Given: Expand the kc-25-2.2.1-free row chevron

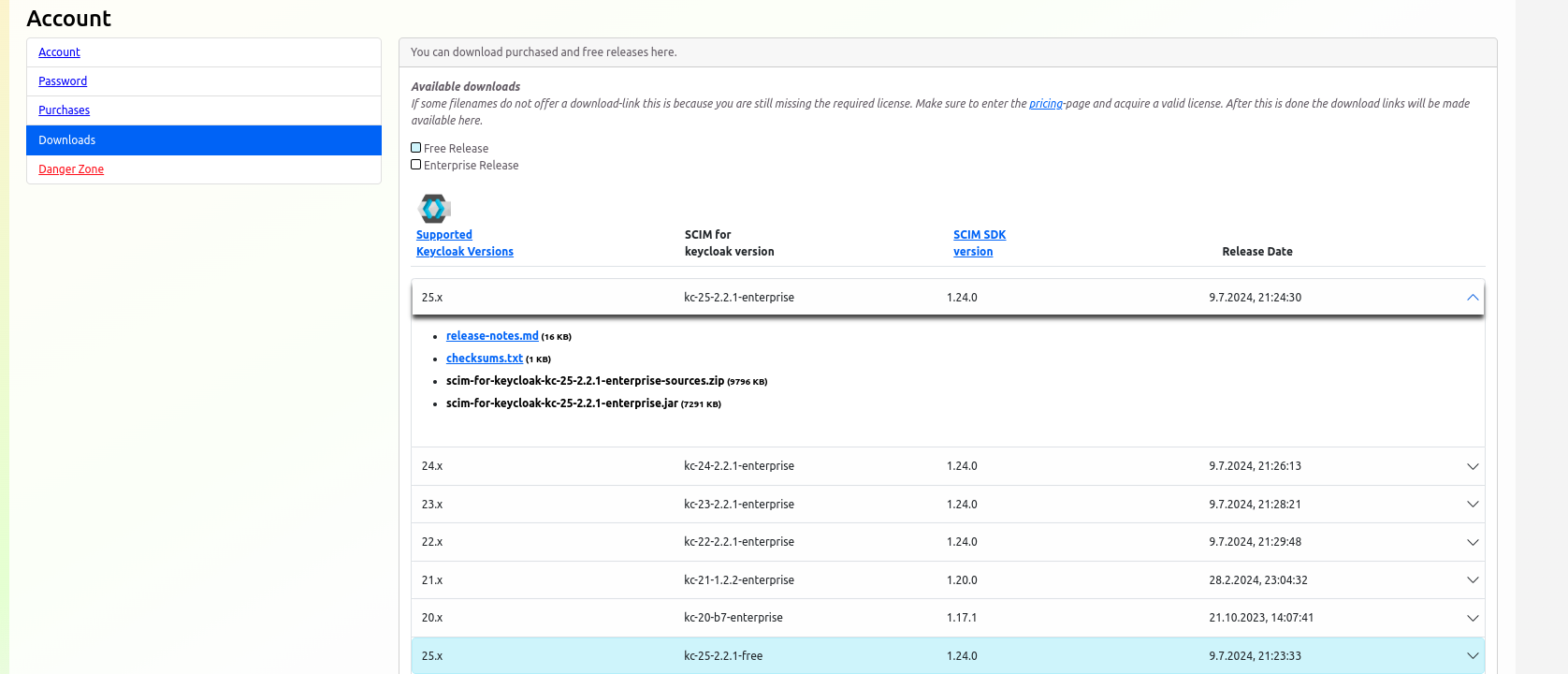Looking at the screenshot, I should pyautogui.click(x=1472, y=656).
